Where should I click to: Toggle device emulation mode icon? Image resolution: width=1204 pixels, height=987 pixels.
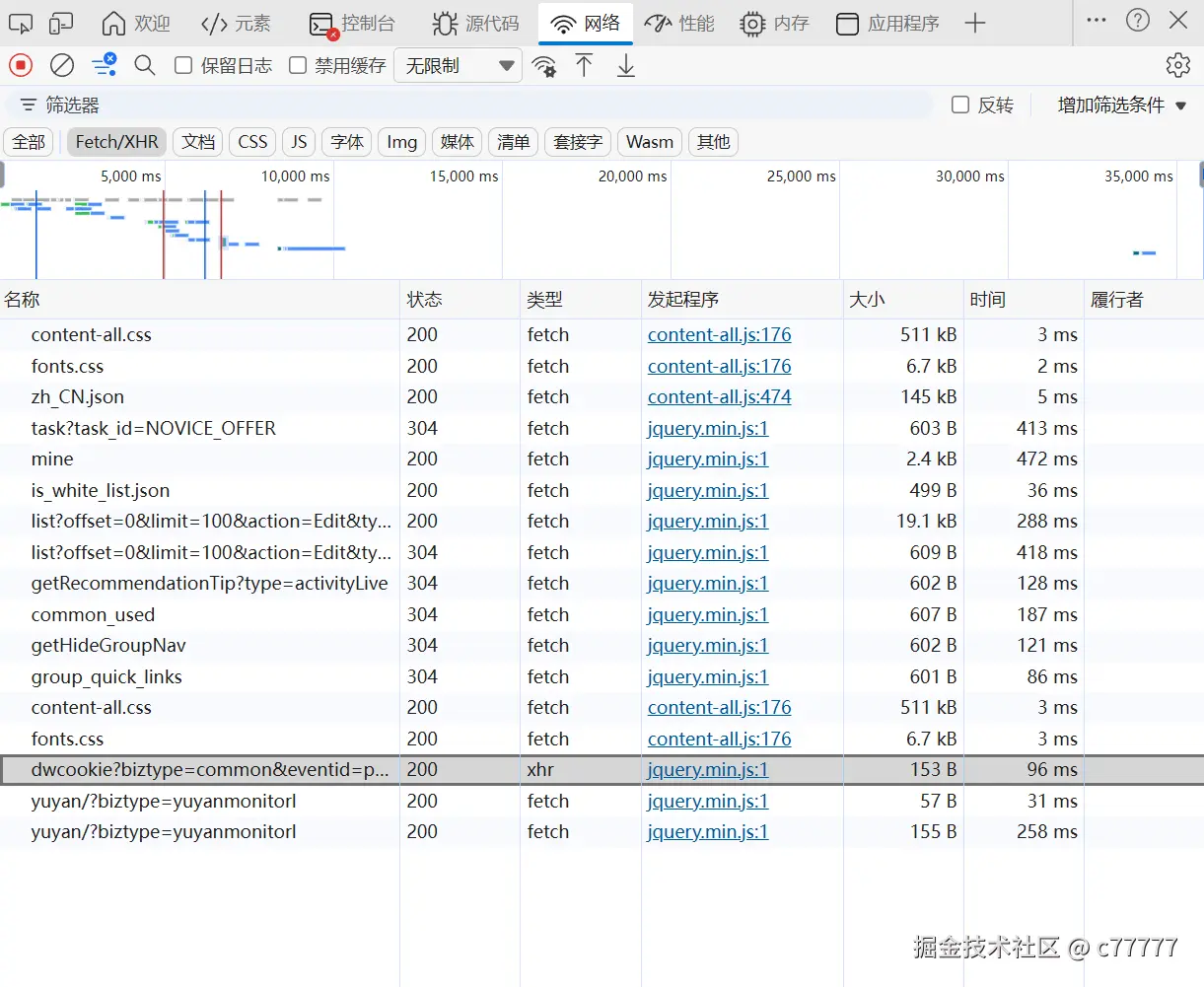[61, 23]
